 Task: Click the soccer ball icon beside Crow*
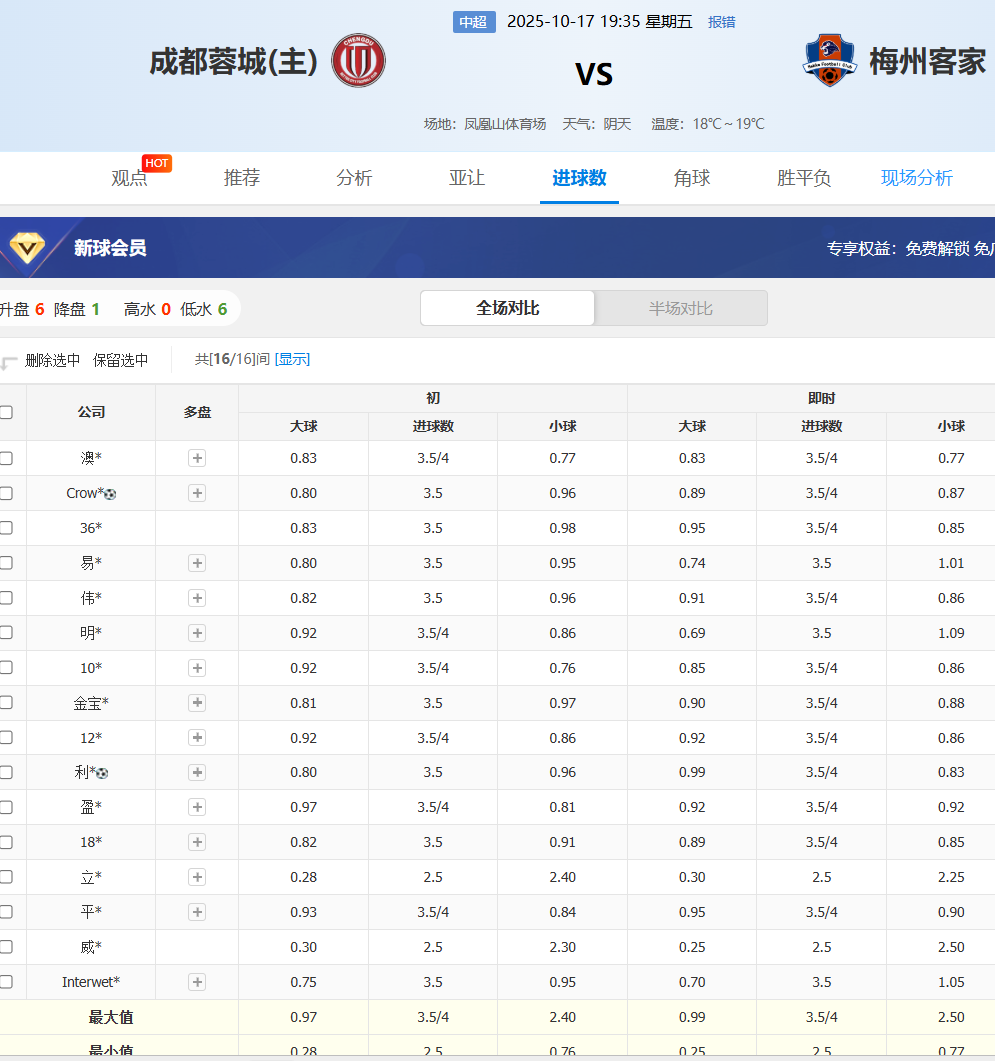tap(110, 494)
